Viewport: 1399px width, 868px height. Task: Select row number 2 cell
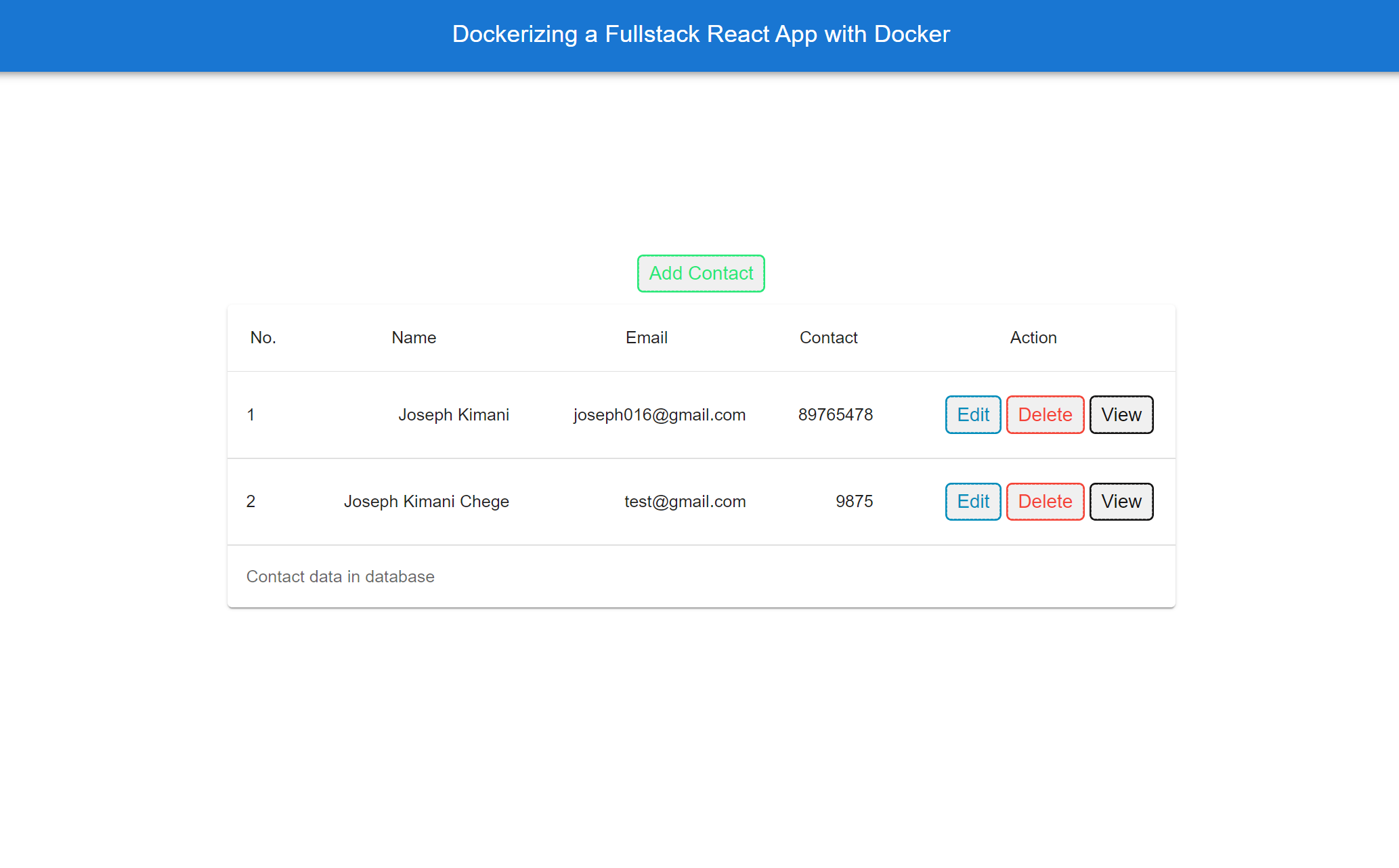pos(251,502)
